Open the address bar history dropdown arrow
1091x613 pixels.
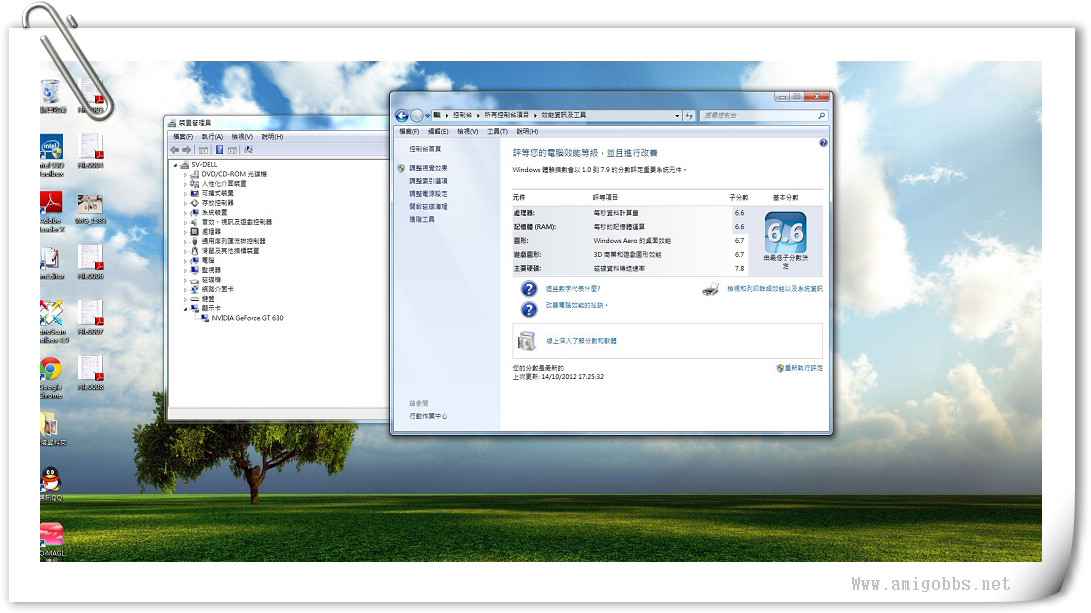(x=677, y=116)
